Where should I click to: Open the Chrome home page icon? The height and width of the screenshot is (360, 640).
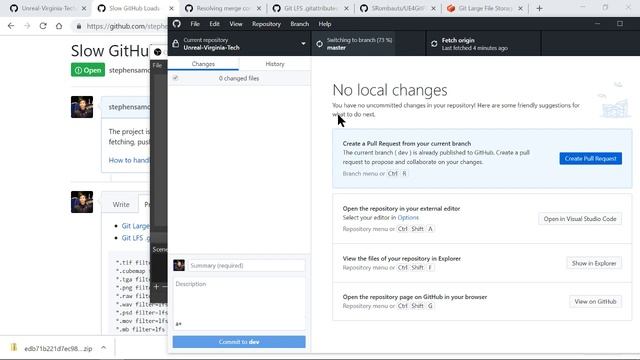(59, 26)
